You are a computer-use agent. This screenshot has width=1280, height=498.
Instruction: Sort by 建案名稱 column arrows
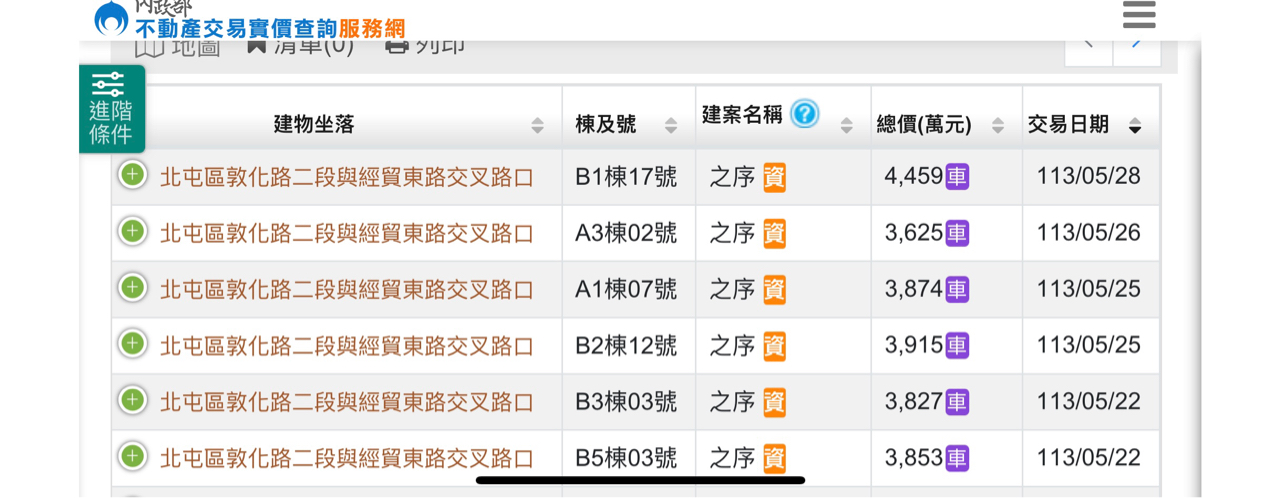tap(847, 125)
